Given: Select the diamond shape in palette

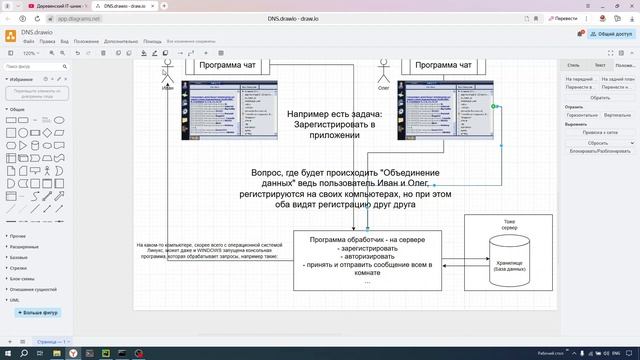Looking at the screenshot, I should [47, 133].
